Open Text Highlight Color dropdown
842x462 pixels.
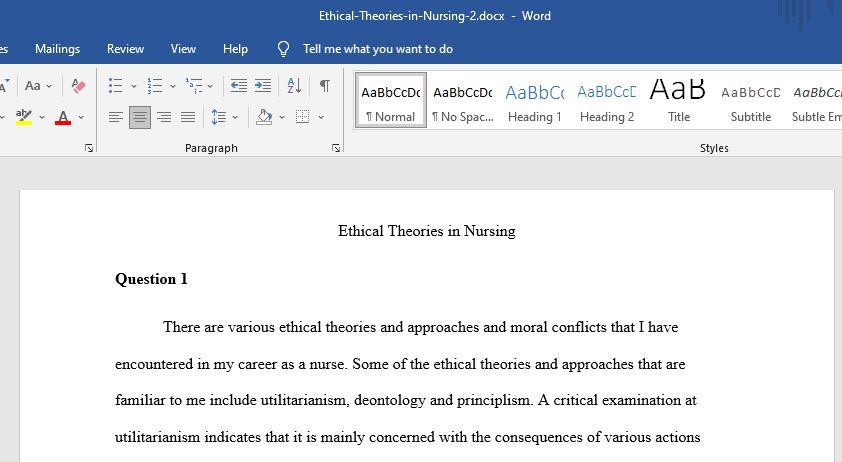pyautogui.click(x=41, y=117)
